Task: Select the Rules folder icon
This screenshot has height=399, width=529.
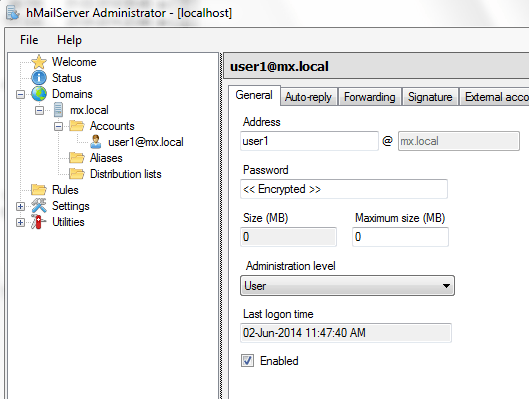Action: (x=39, y=190)
